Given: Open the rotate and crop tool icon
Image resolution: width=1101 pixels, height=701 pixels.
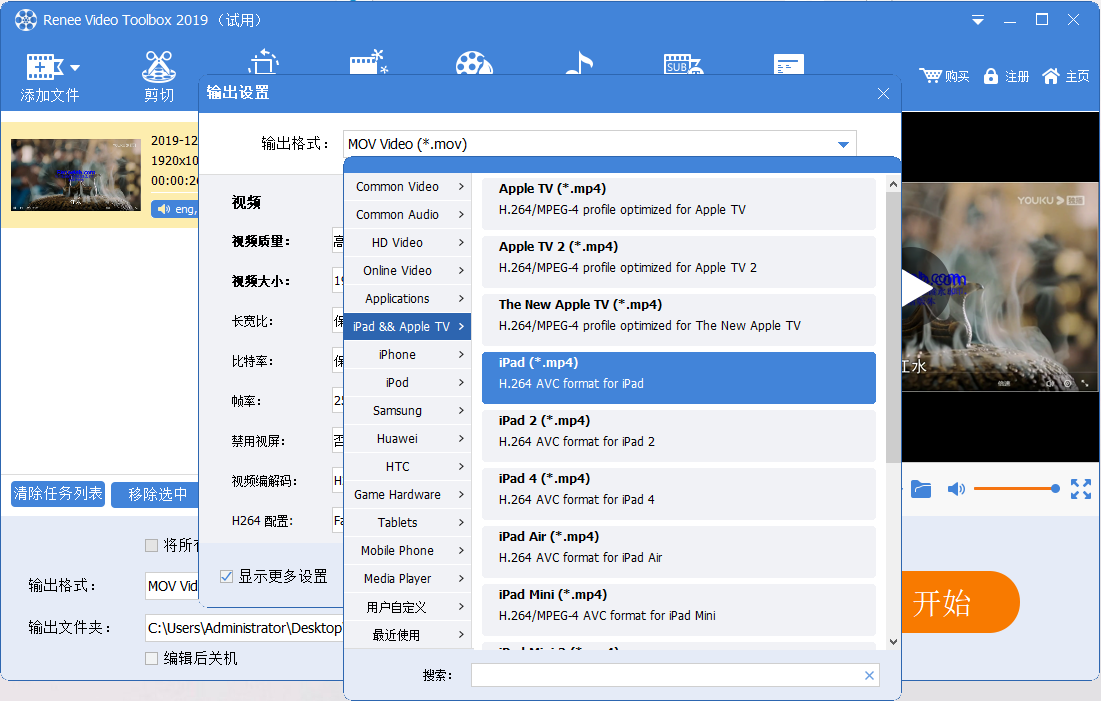Looking at the screenshot, I should [263, 62].
